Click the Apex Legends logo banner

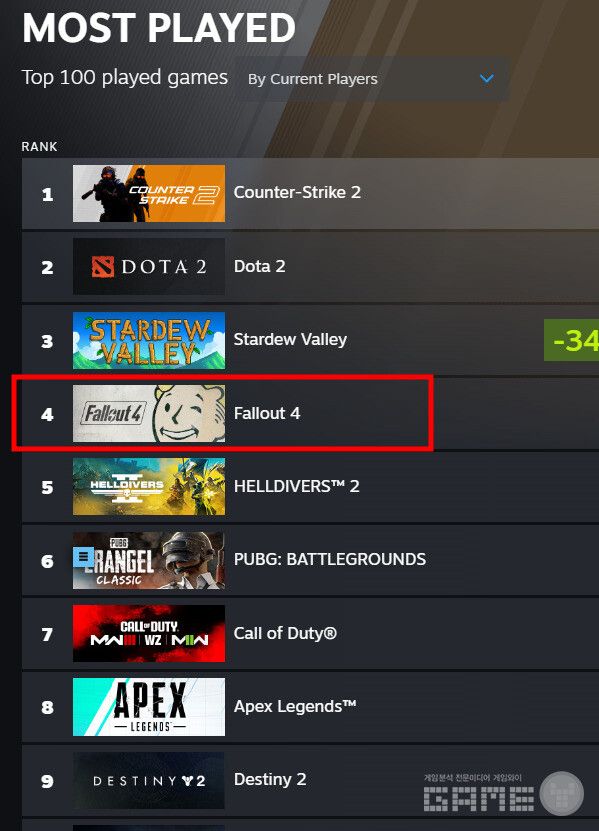pos(148,706)
